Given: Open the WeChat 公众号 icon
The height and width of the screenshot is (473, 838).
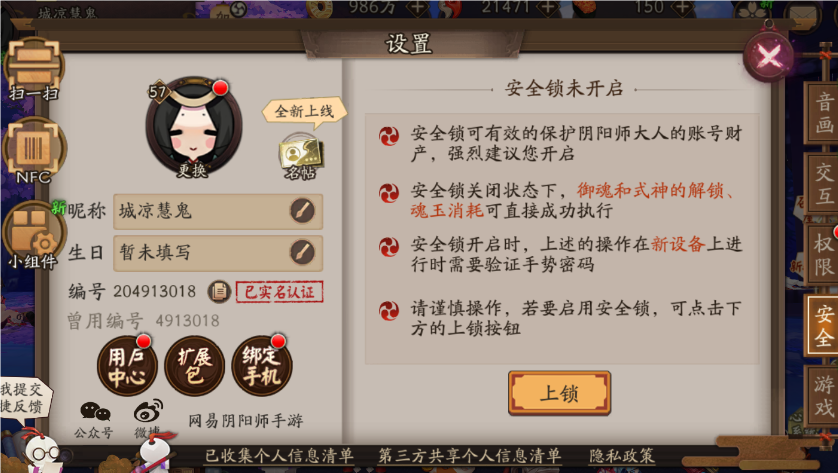Looking at the screenshot, I should tap(95, 420).
